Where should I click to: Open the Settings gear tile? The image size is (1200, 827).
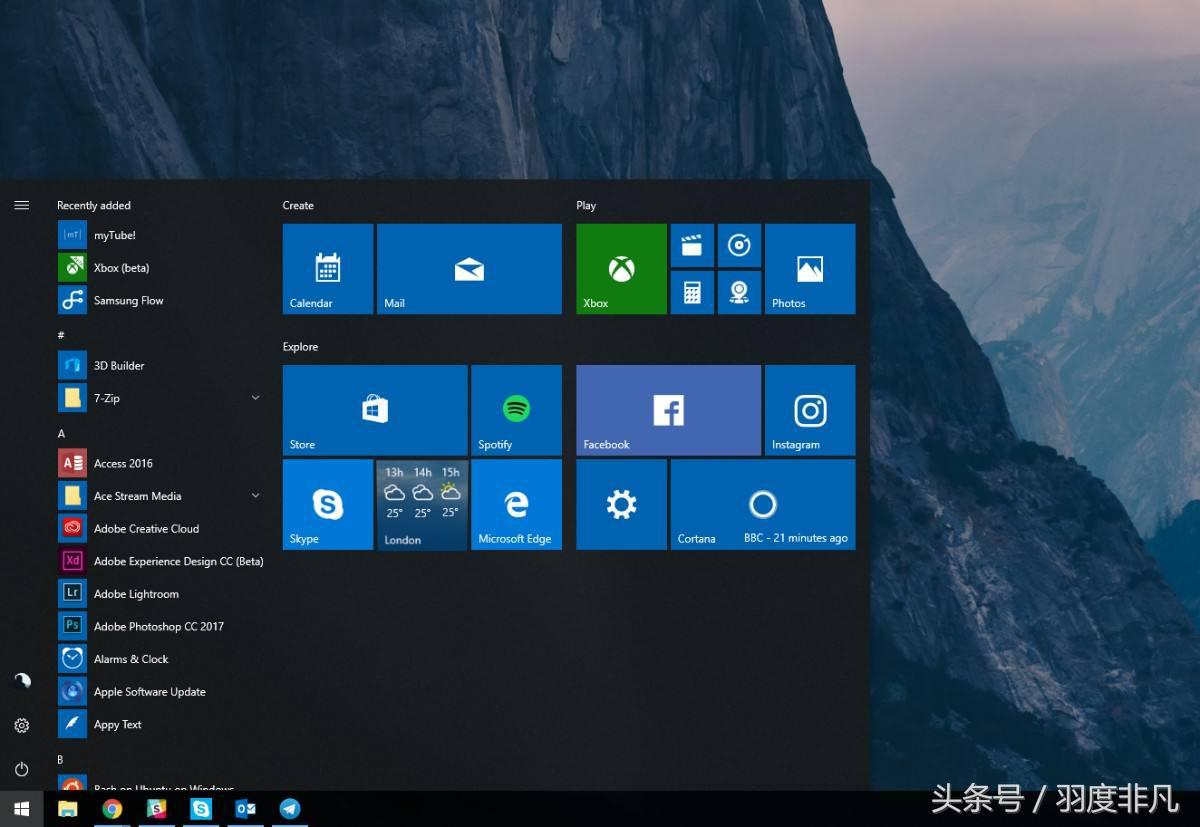[621, 504]
